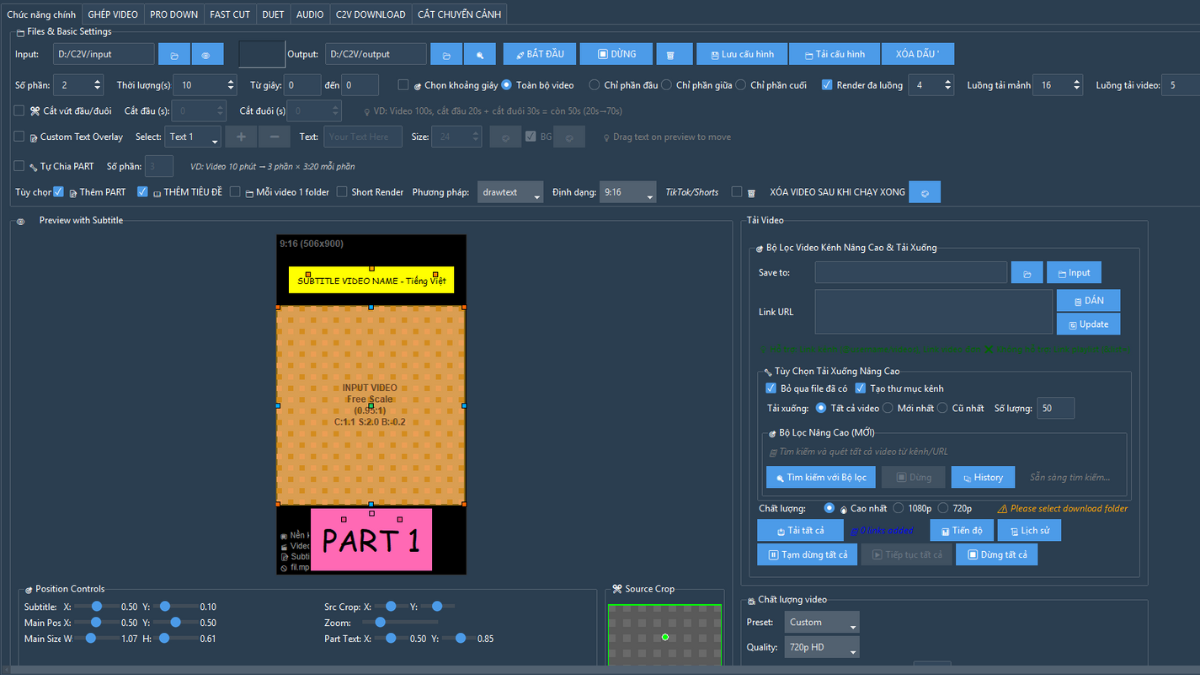
Task: Open the Quality 720p HD dropdown
Action: (x=821, y=648)
